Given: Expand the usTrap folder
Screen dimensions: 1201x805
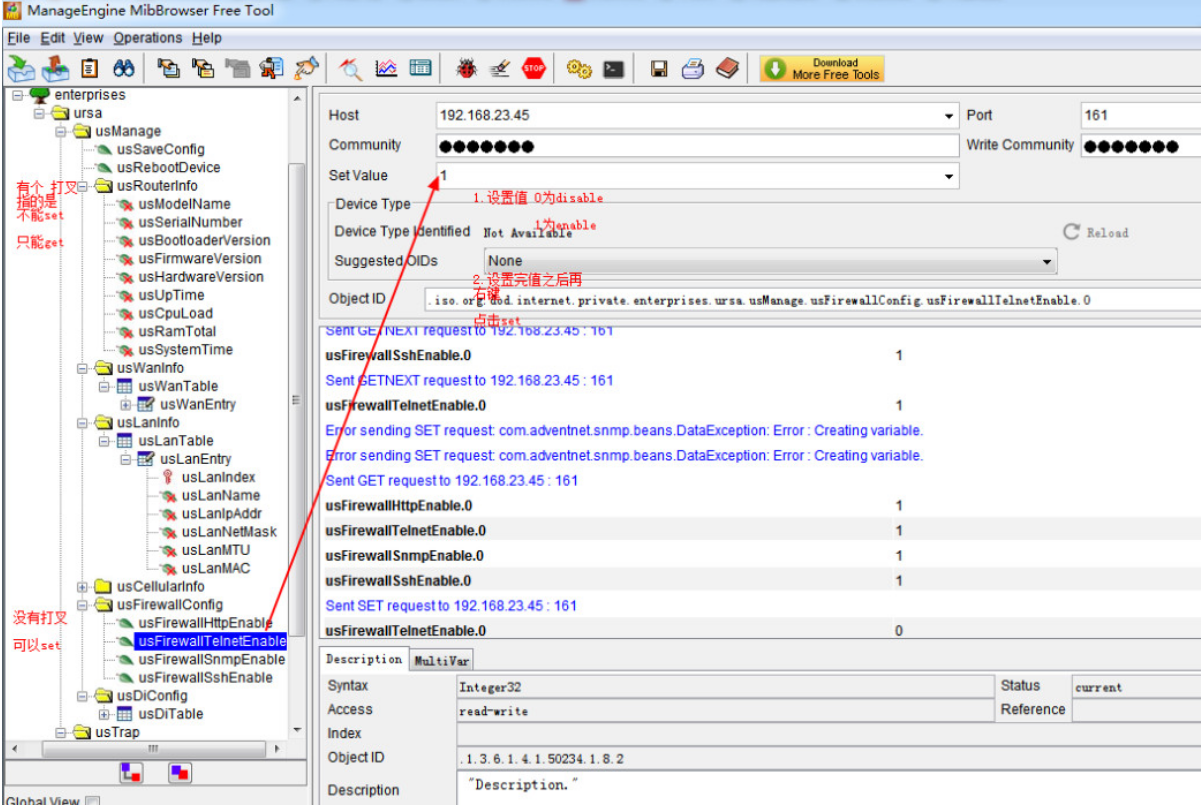Looking at the screenshot, I should coord(61,732).
